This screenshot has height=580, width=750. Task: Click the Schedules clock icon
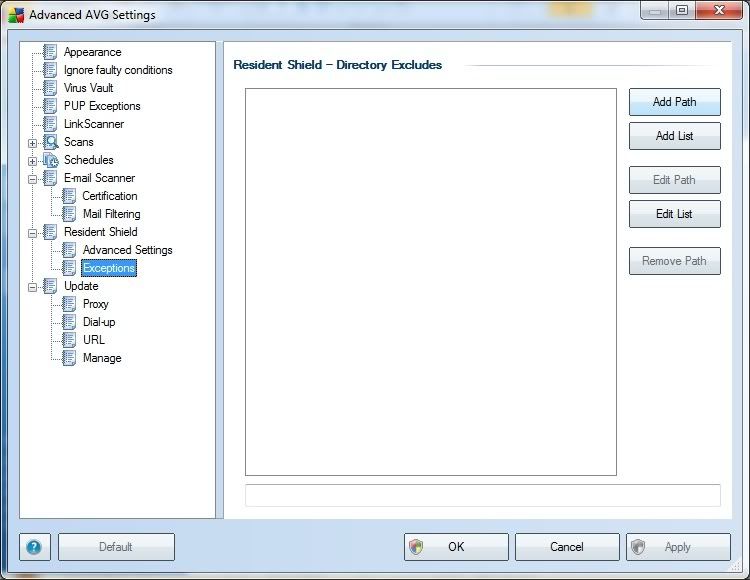coord(50,160)
